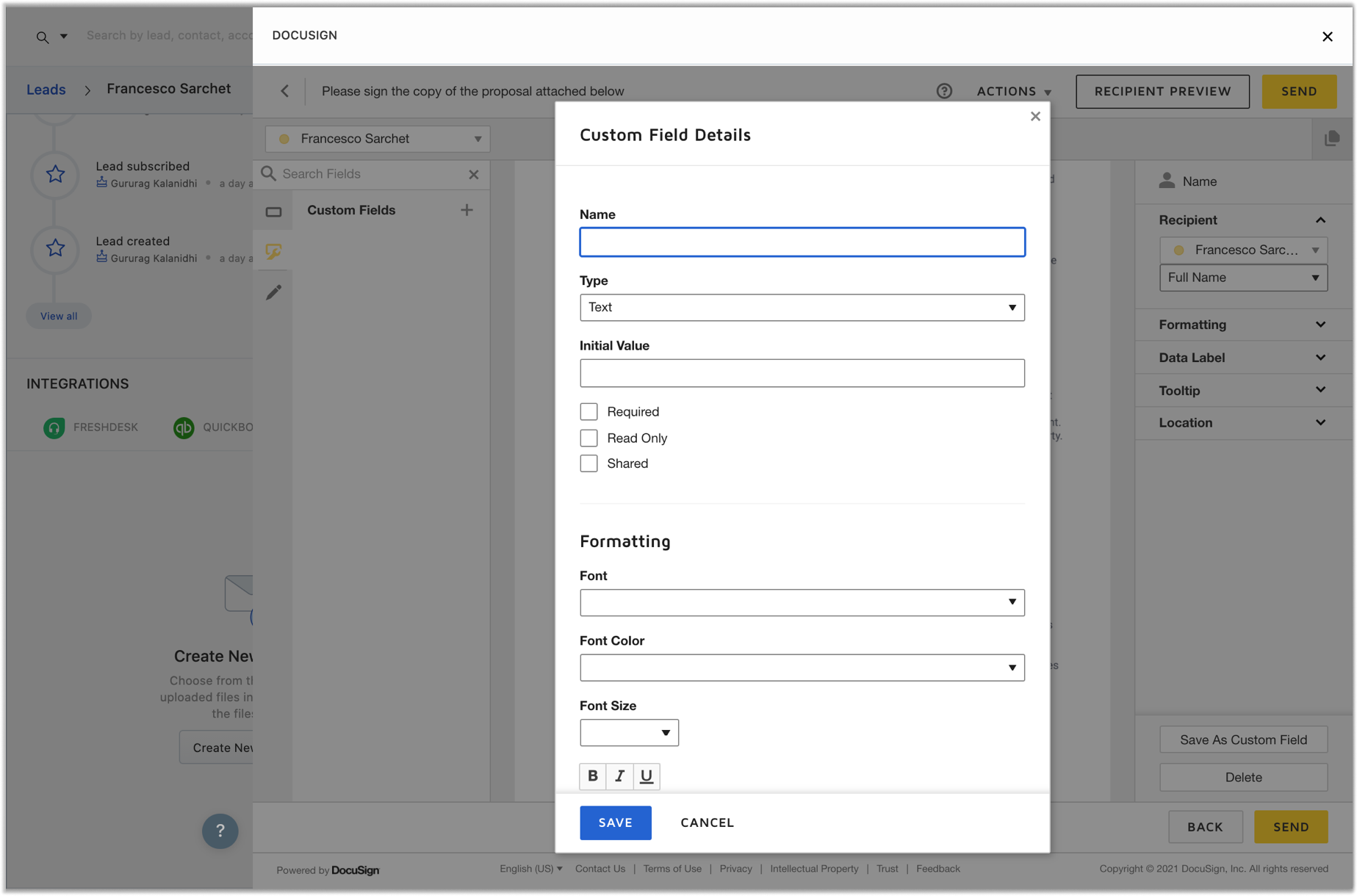The height and width of the screenshot is (896, 1357).
Task: Open the Font dropdown
Action: point(802,602)
